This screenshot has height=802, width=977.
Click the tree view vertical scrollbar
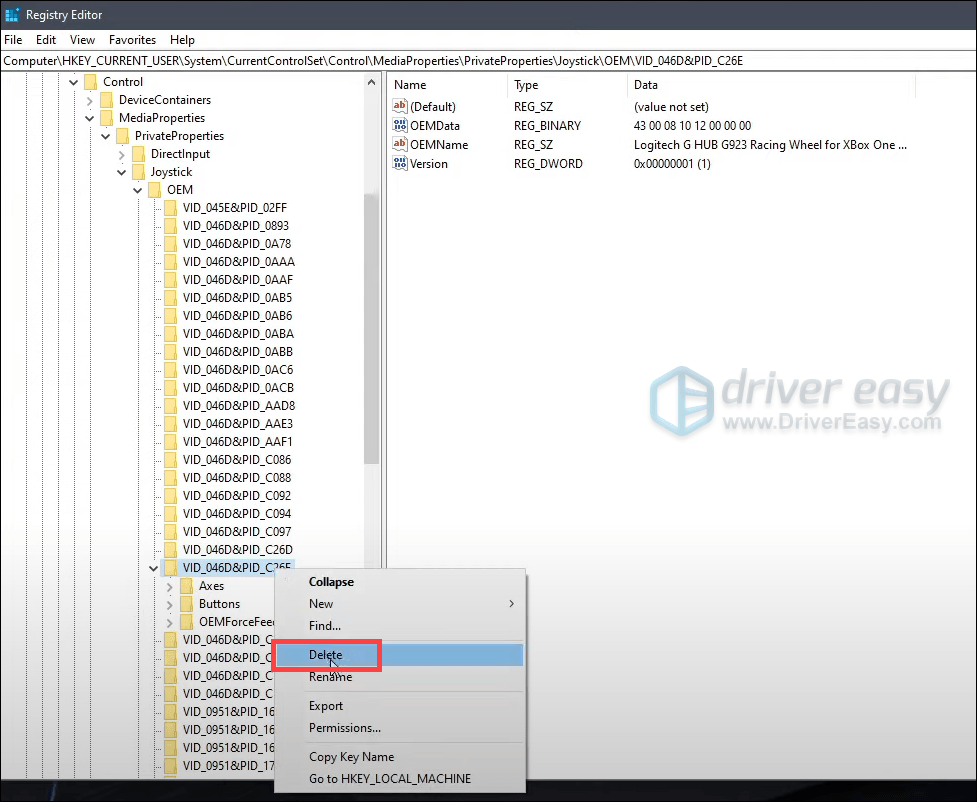(x=370, y=300)
